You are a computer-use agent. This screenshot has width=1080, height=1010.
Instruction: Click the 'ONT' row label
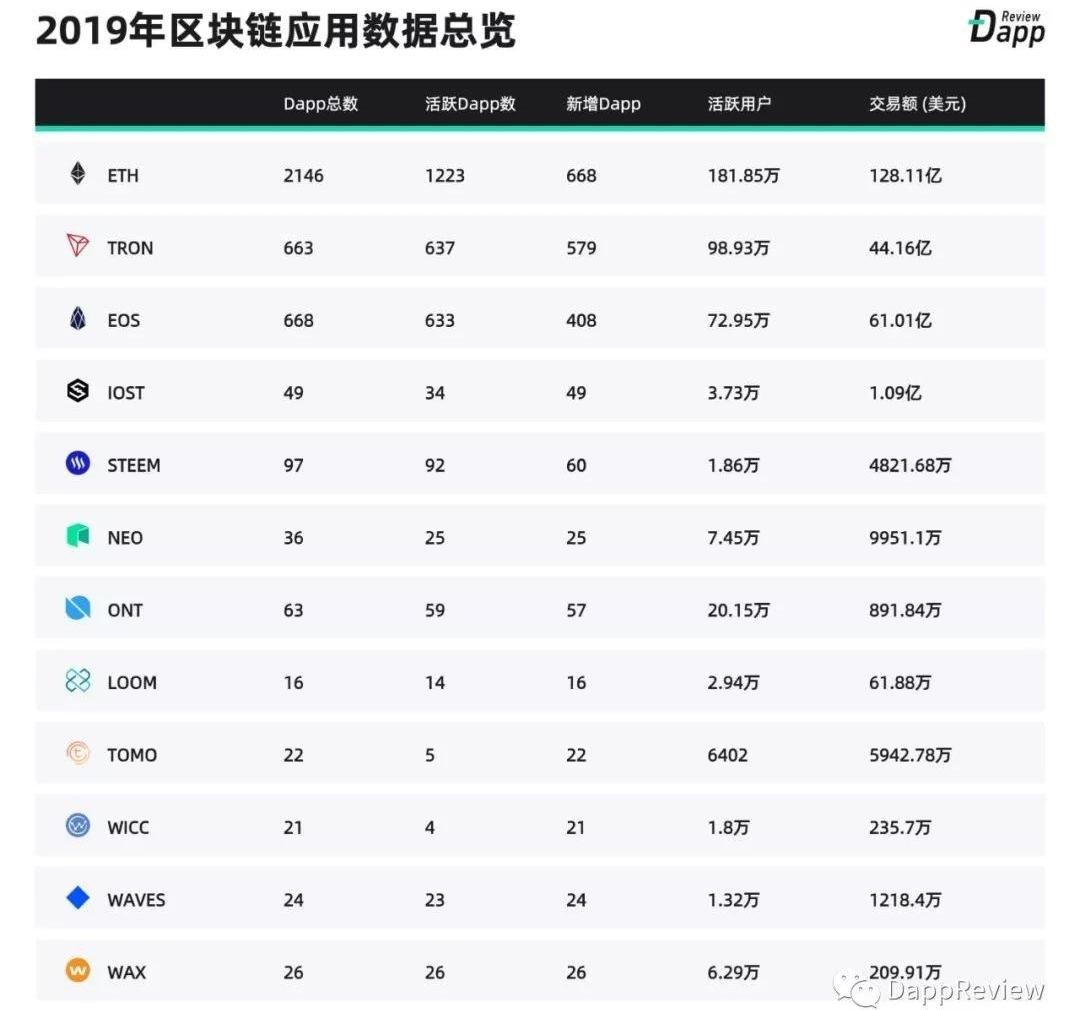[x=125, y=610]
